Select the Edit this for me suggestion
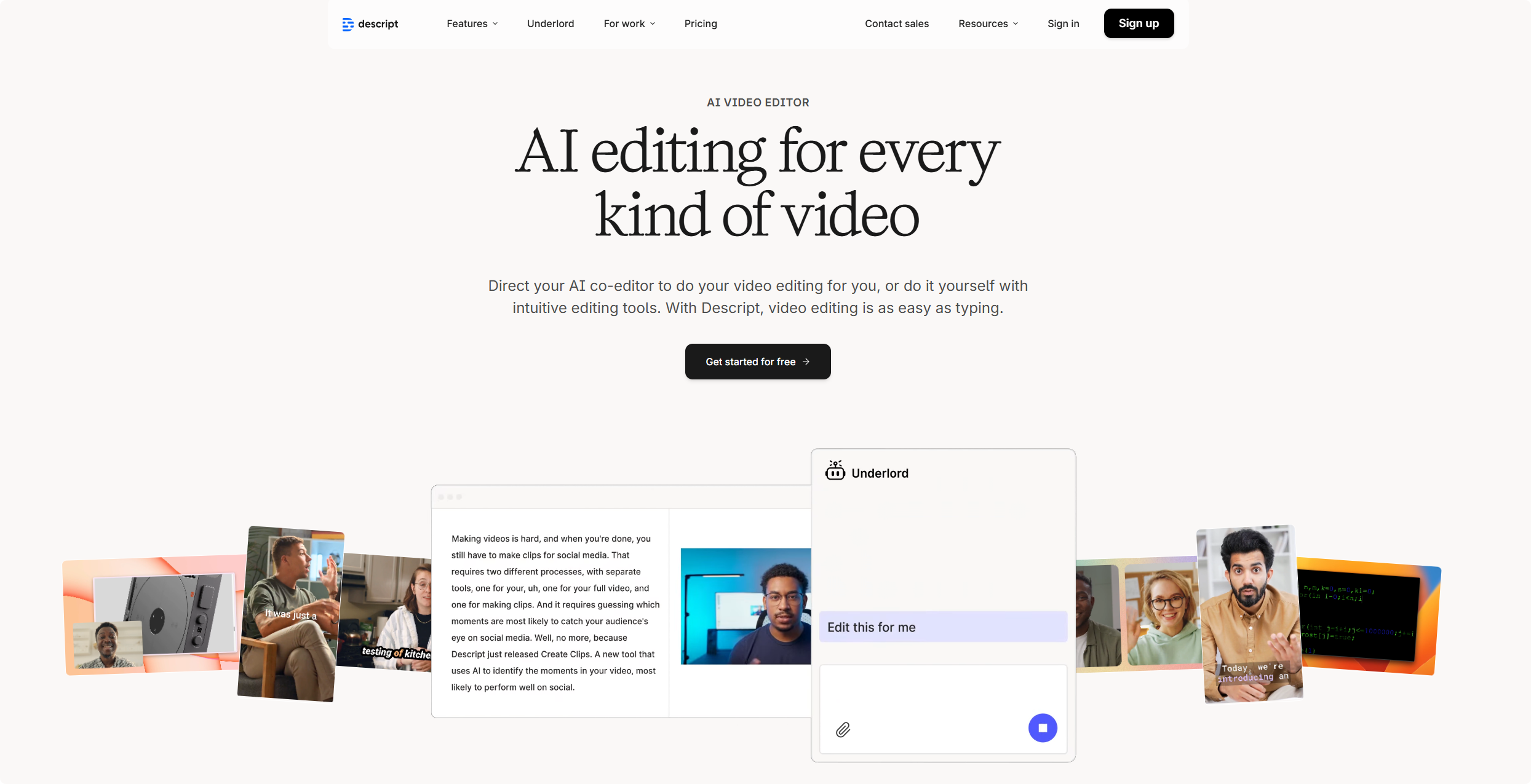1531x784 pixels. [942, 627]
